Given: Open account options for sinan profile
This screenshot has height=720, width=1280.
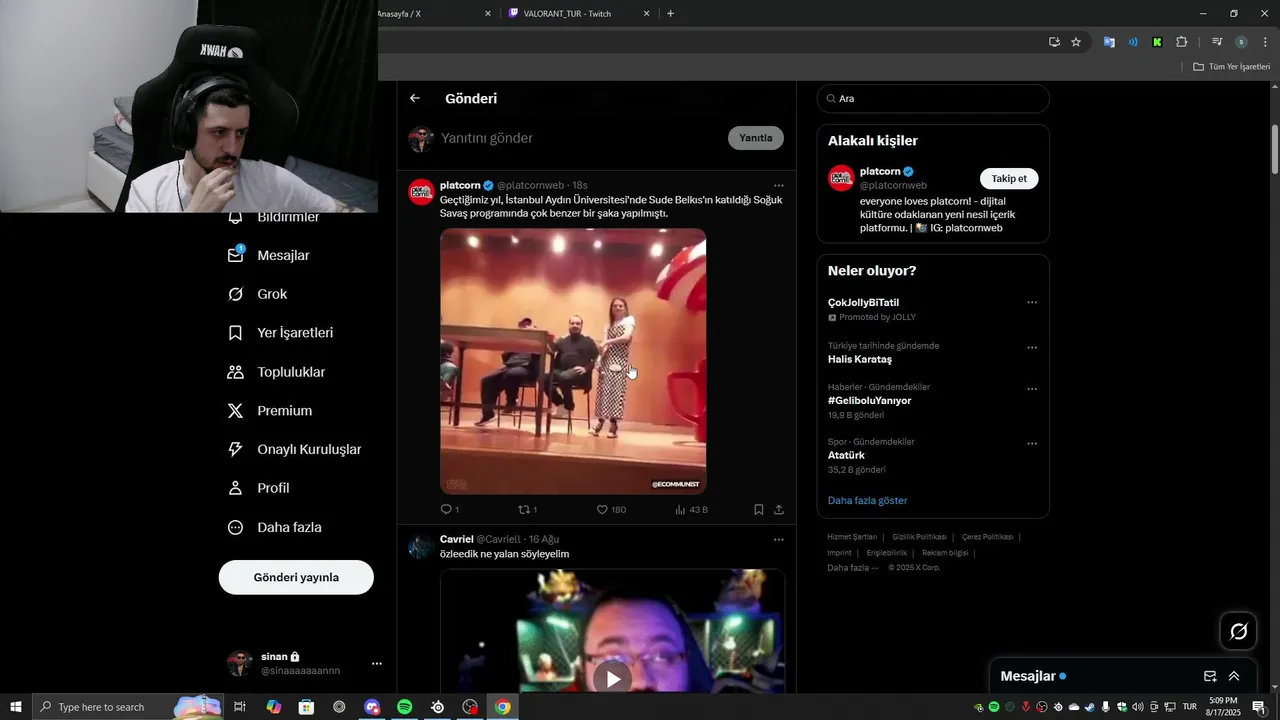Looking at the screenshot, I should pyautogui.click(x=377, y=663).
